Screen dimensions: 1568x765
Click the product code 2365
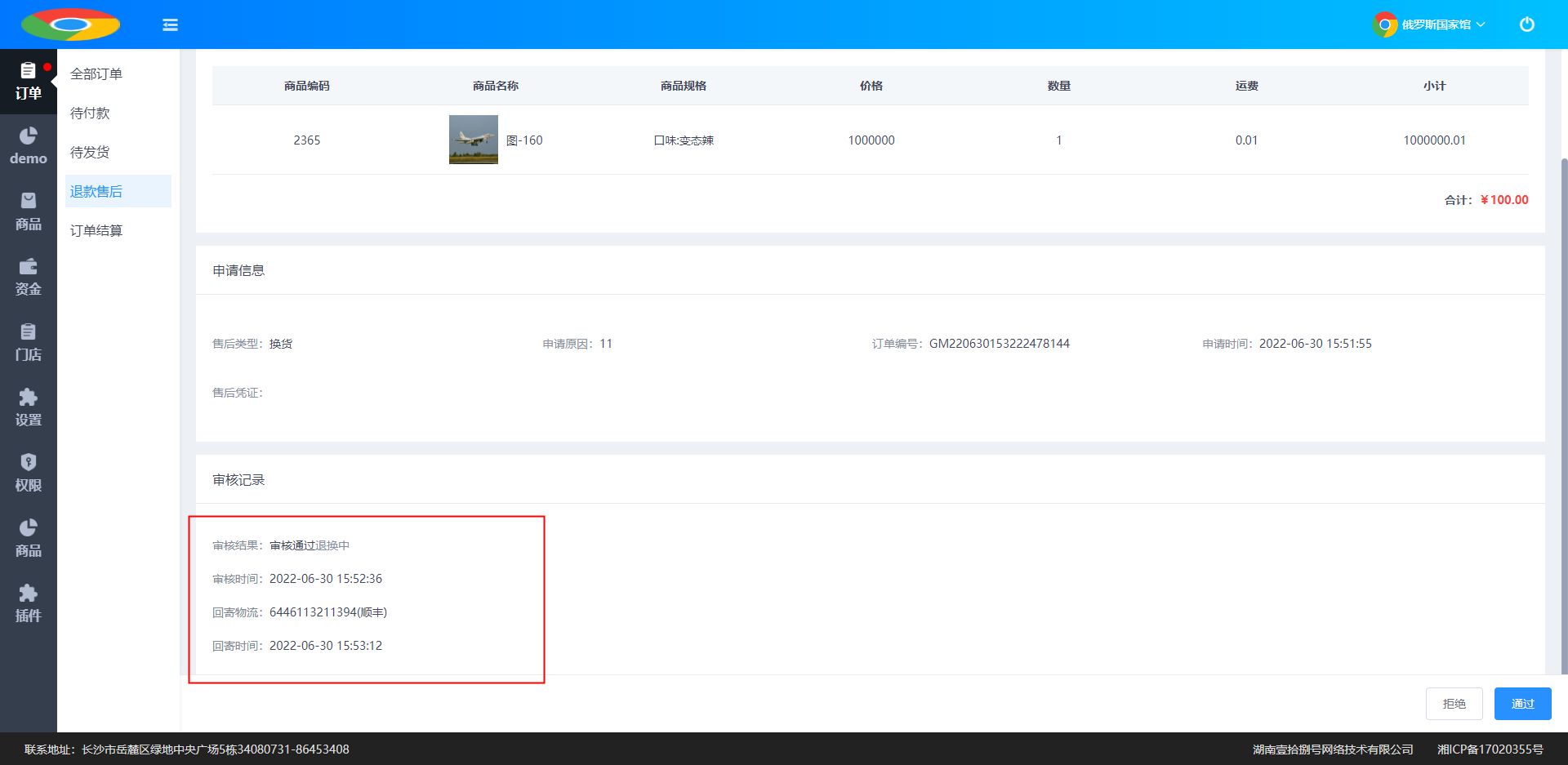point(307,140)
